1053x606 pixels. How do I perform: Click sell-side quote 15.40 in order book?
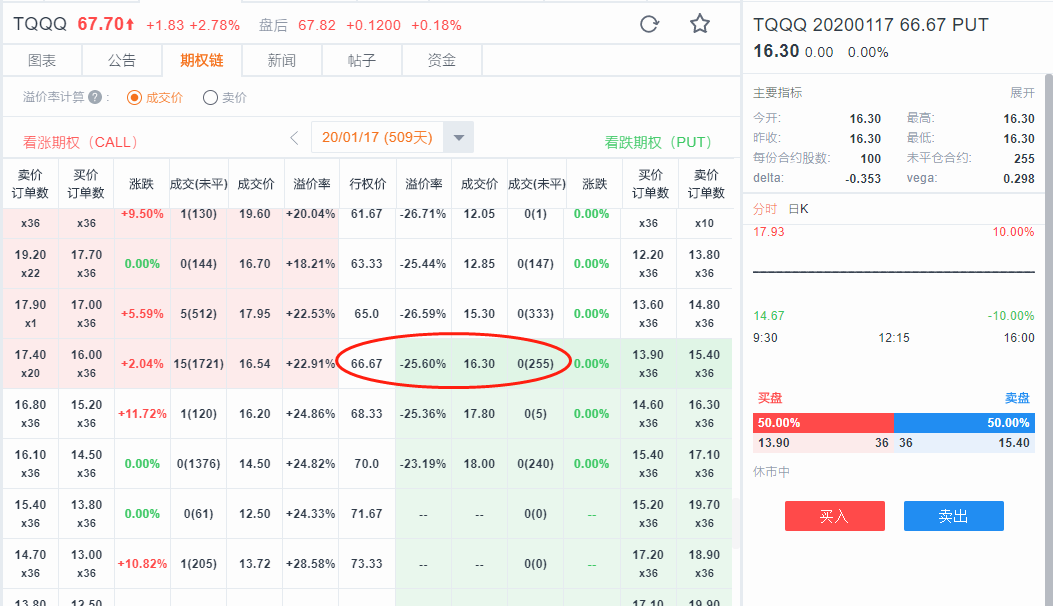click(1014, 443)
